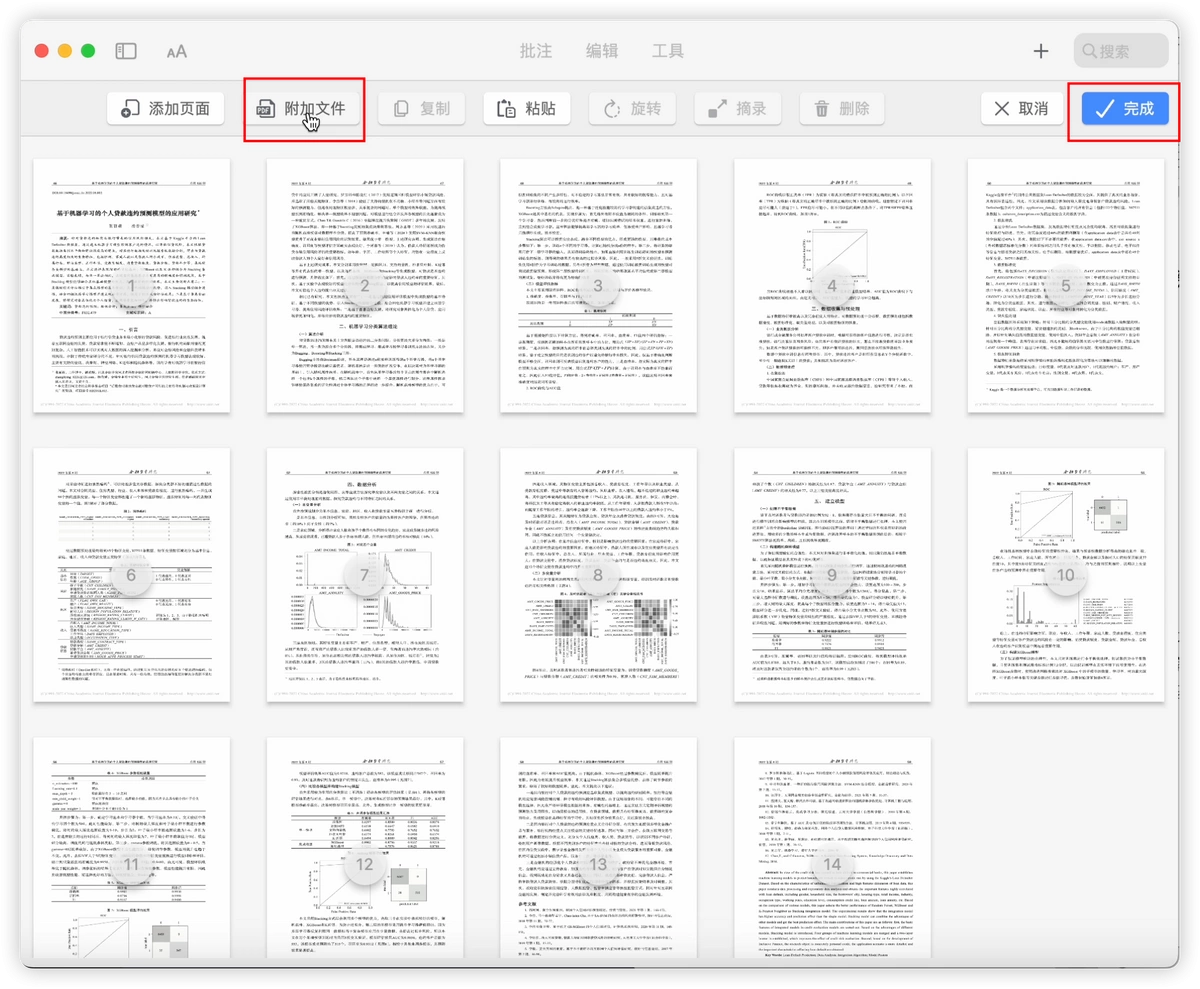
Task: Open the 工具 tools tab
Action: click(x=668, y=51)
